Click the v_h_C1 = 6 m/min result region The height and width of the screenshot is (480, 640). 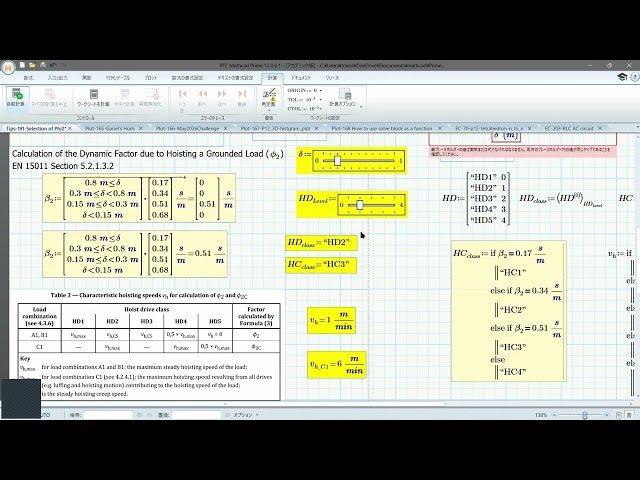337,364
